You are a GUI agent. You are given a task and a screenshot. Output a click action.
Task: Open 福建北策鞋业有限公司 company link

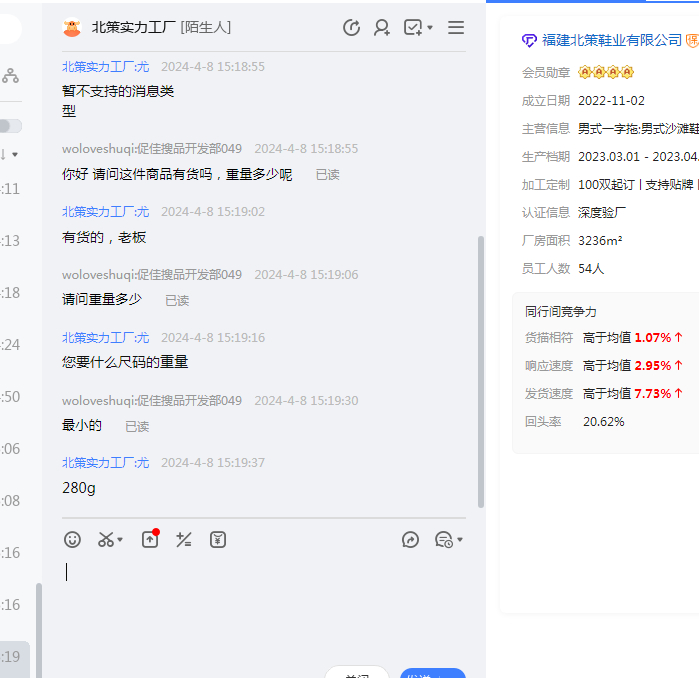pos(611,40)
